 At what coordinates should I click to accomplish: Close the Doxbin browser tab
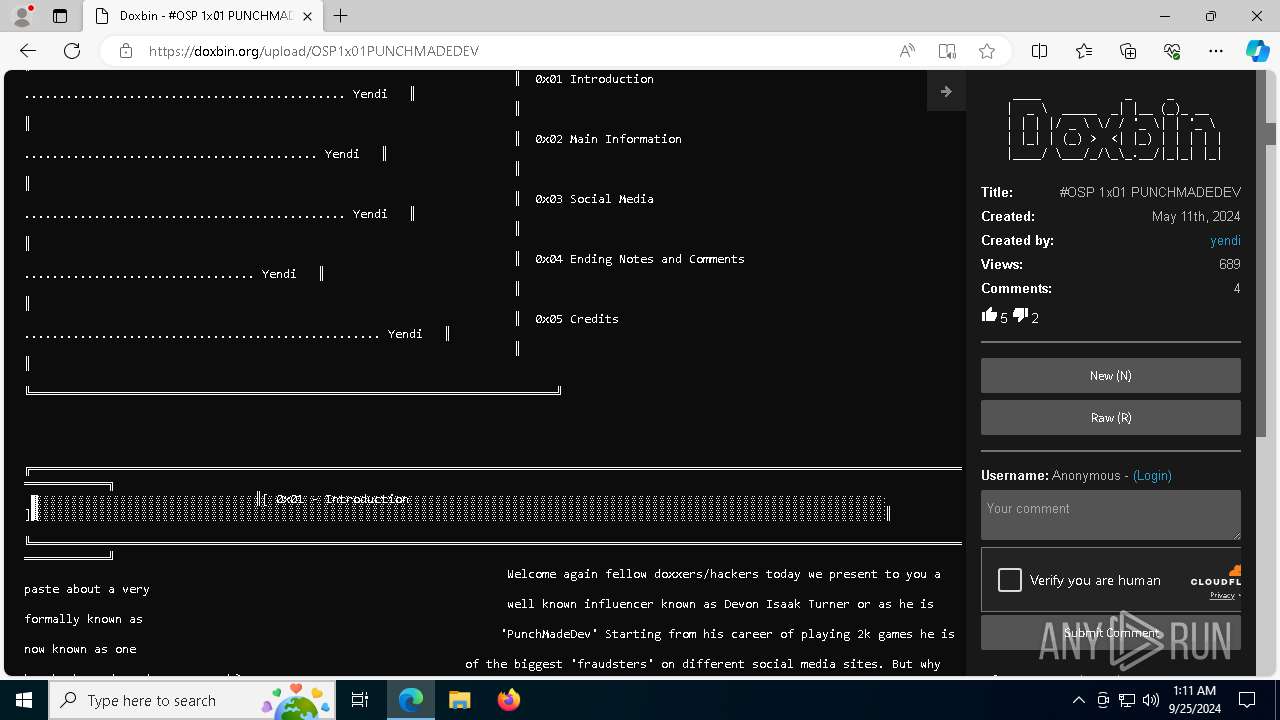pos(308,16)
